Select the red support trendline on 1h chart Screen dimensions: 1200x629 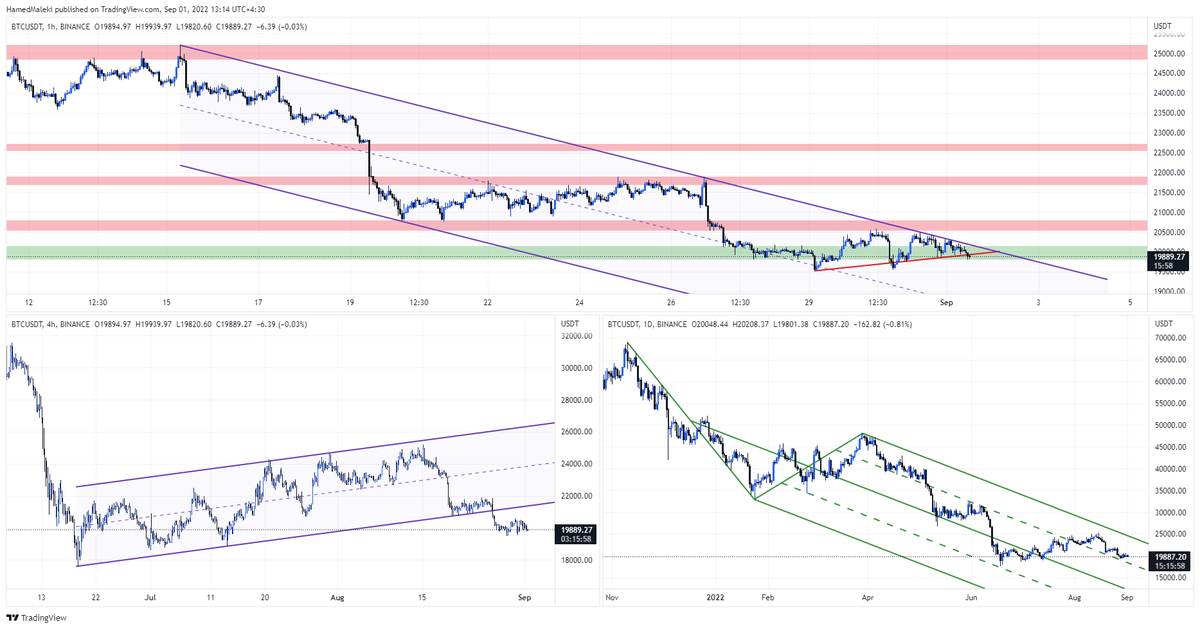[x=890, y=262]
